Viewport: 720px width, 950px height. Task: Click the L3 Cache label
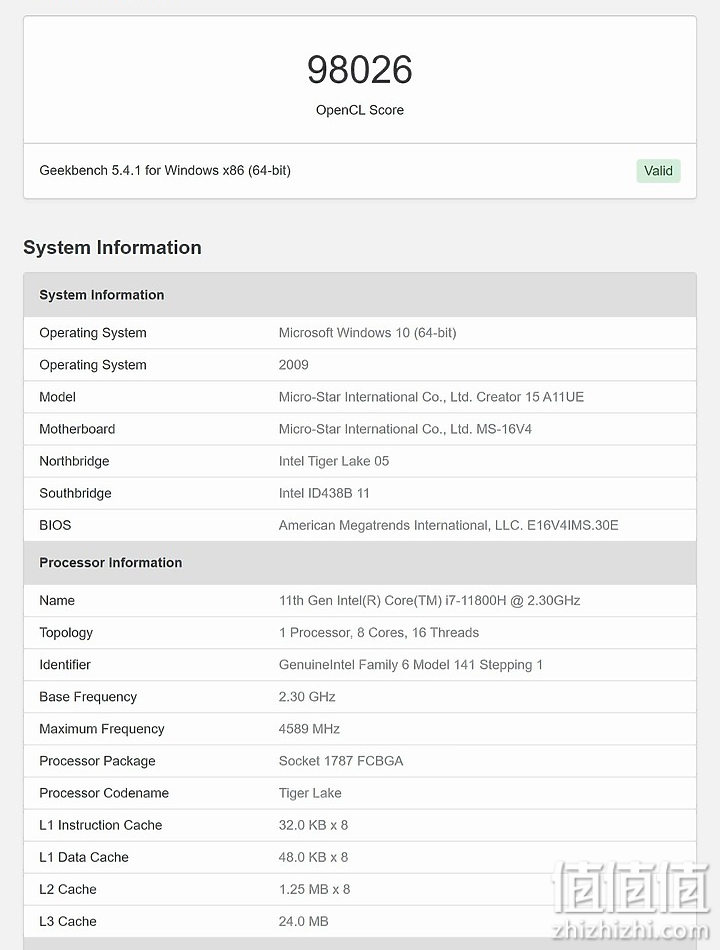click(x=68, y=922)
